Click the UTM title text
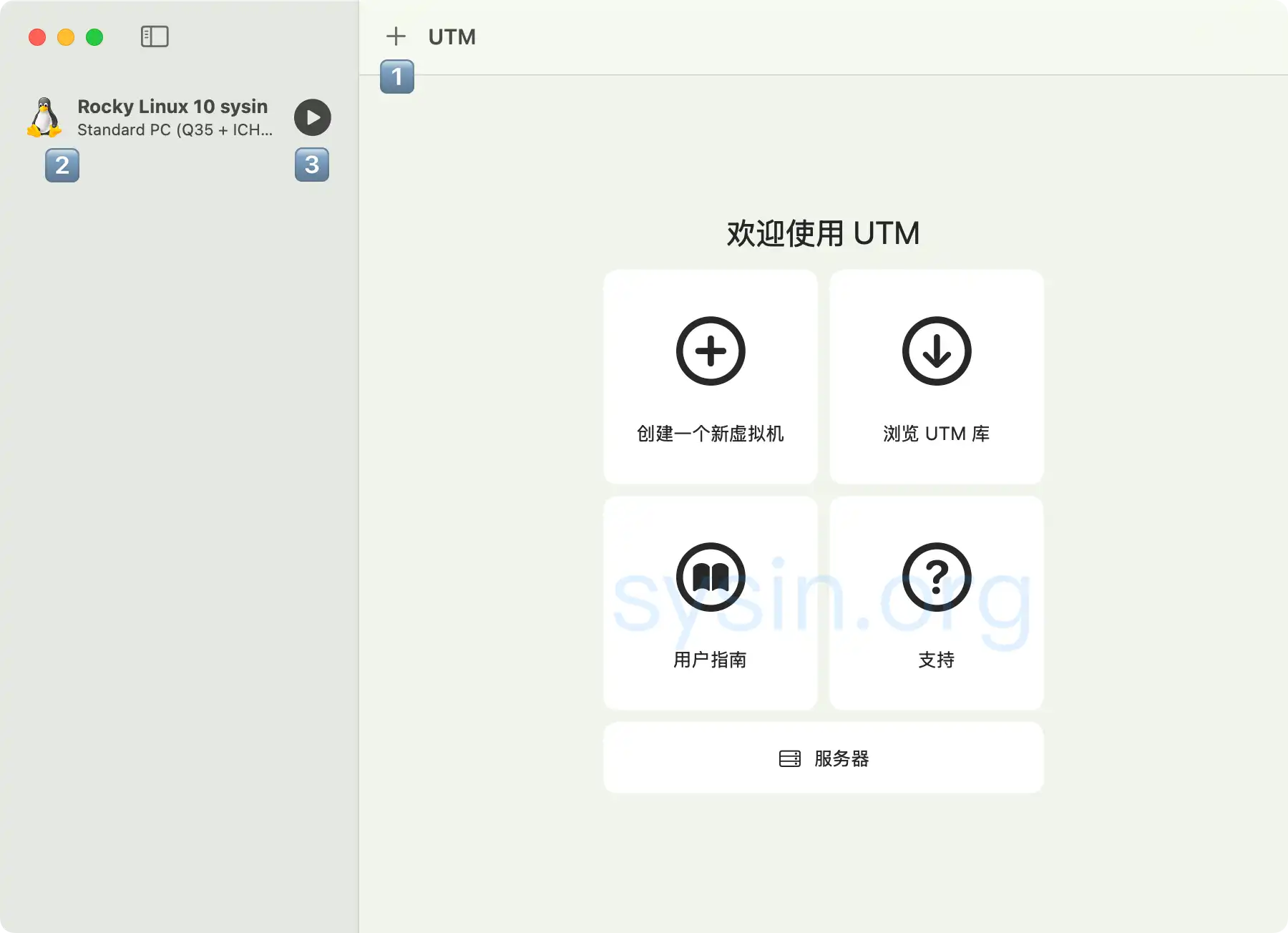1288x933 pixels. coord(452,36)
